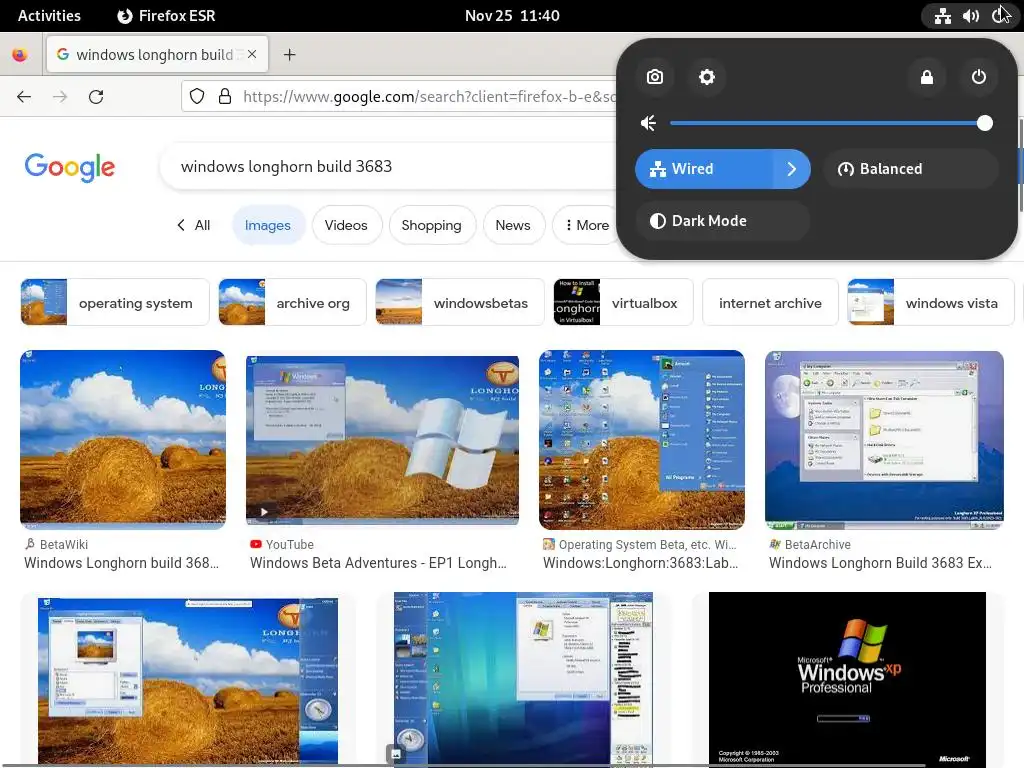Viewport: 1024px width, 768px height.
Task: Open YouTube Windows Beta Adventures thumbnail
Action: (x=382, y=440)
